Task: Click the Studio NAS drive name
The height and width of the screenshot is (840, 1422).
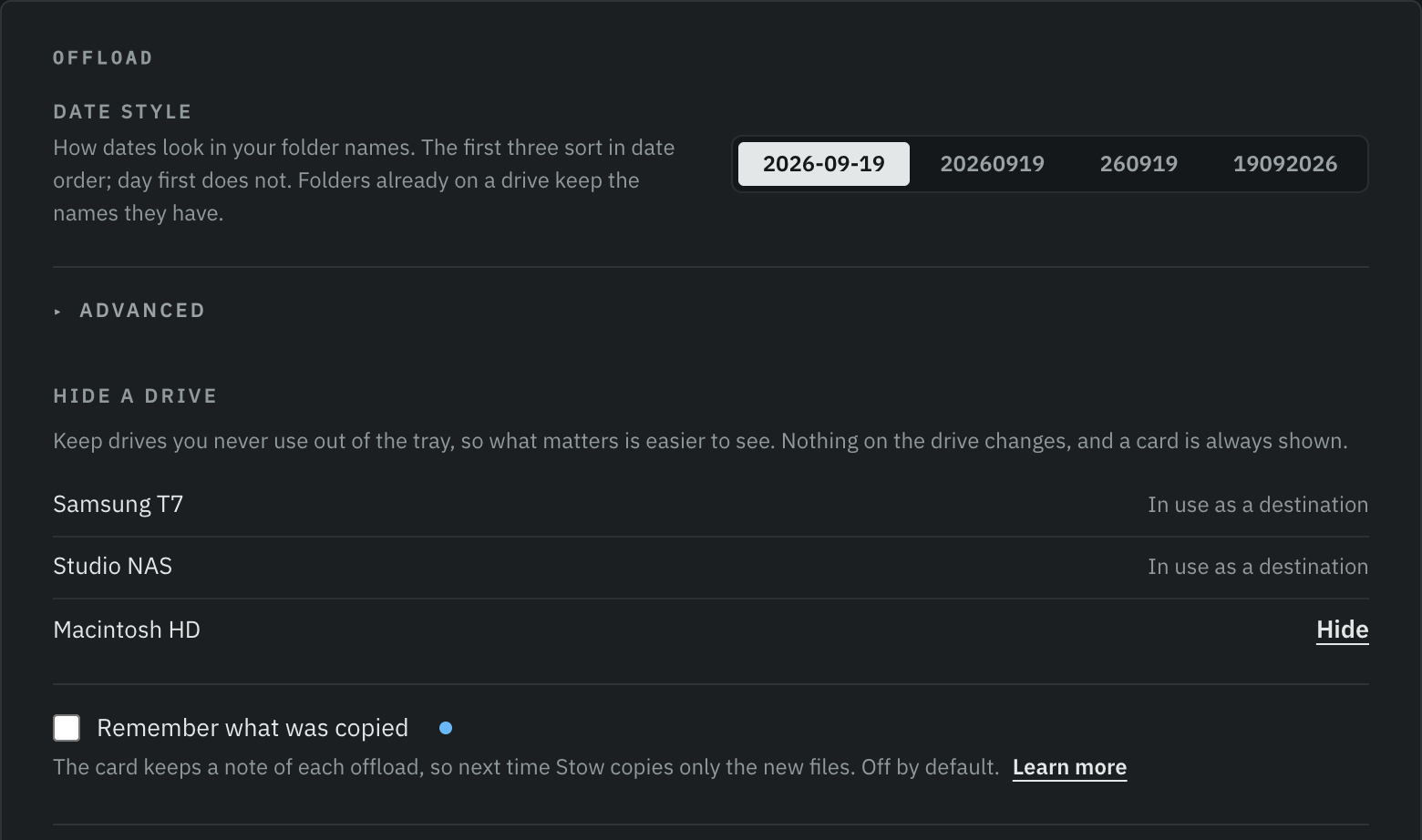Action: [x=113, y=567]
